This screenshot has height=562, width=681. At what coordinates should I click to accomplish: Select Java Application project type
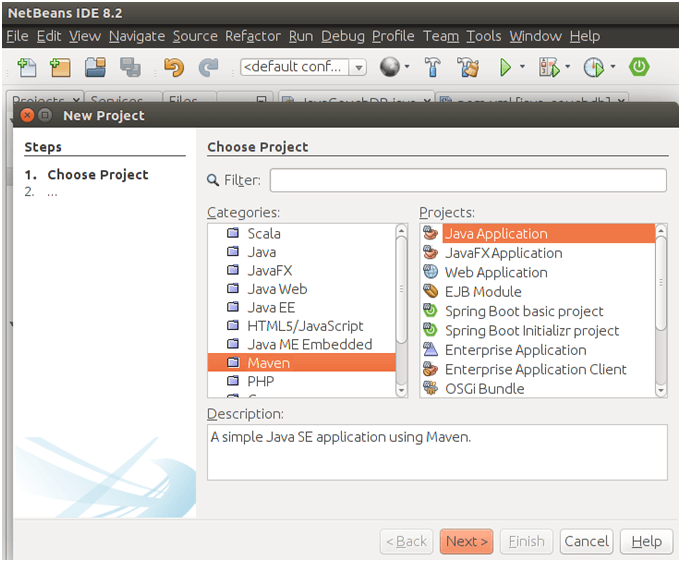538,234
